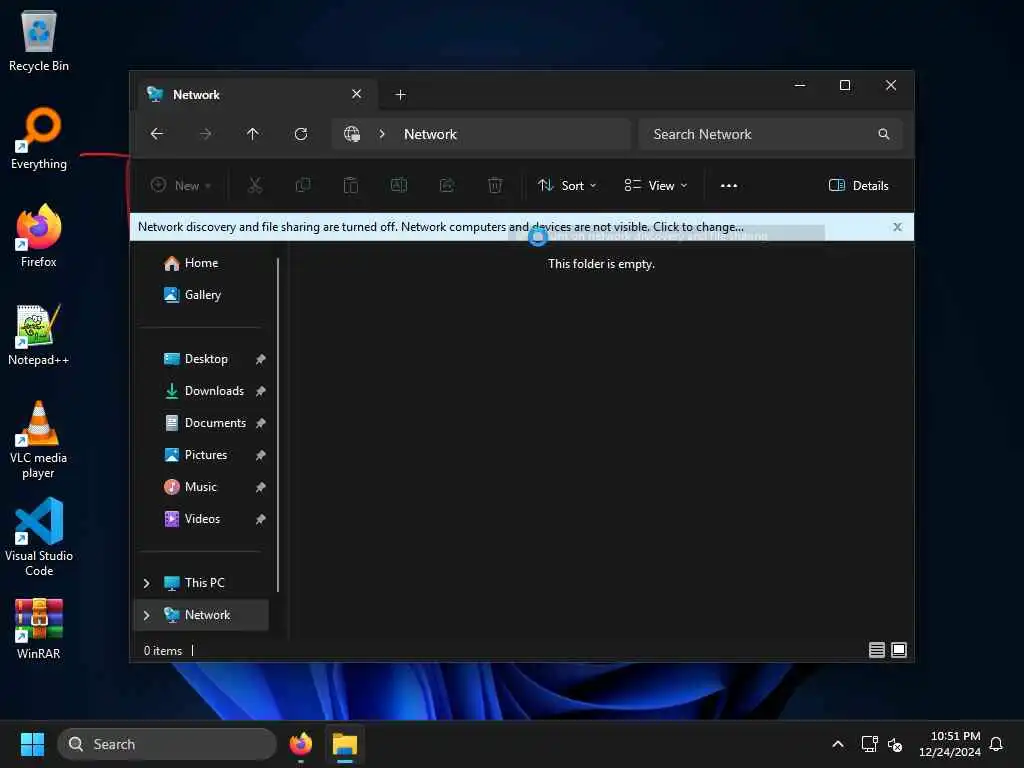Image resolution: width=1024 pixels, height=768 pixels.
Task: Click File Explorer taskbar icon
Action: (345, 744)
